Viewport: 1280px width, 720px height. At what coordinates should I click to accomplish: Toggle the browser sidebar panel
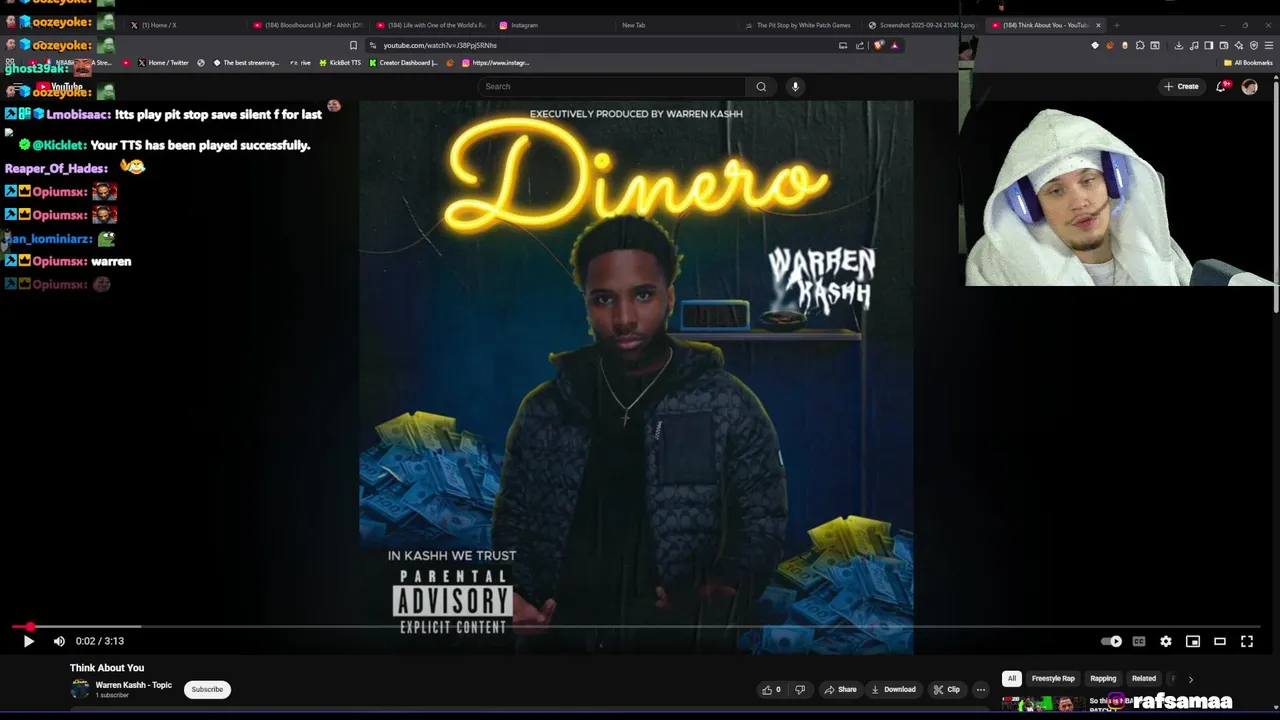1209,45
